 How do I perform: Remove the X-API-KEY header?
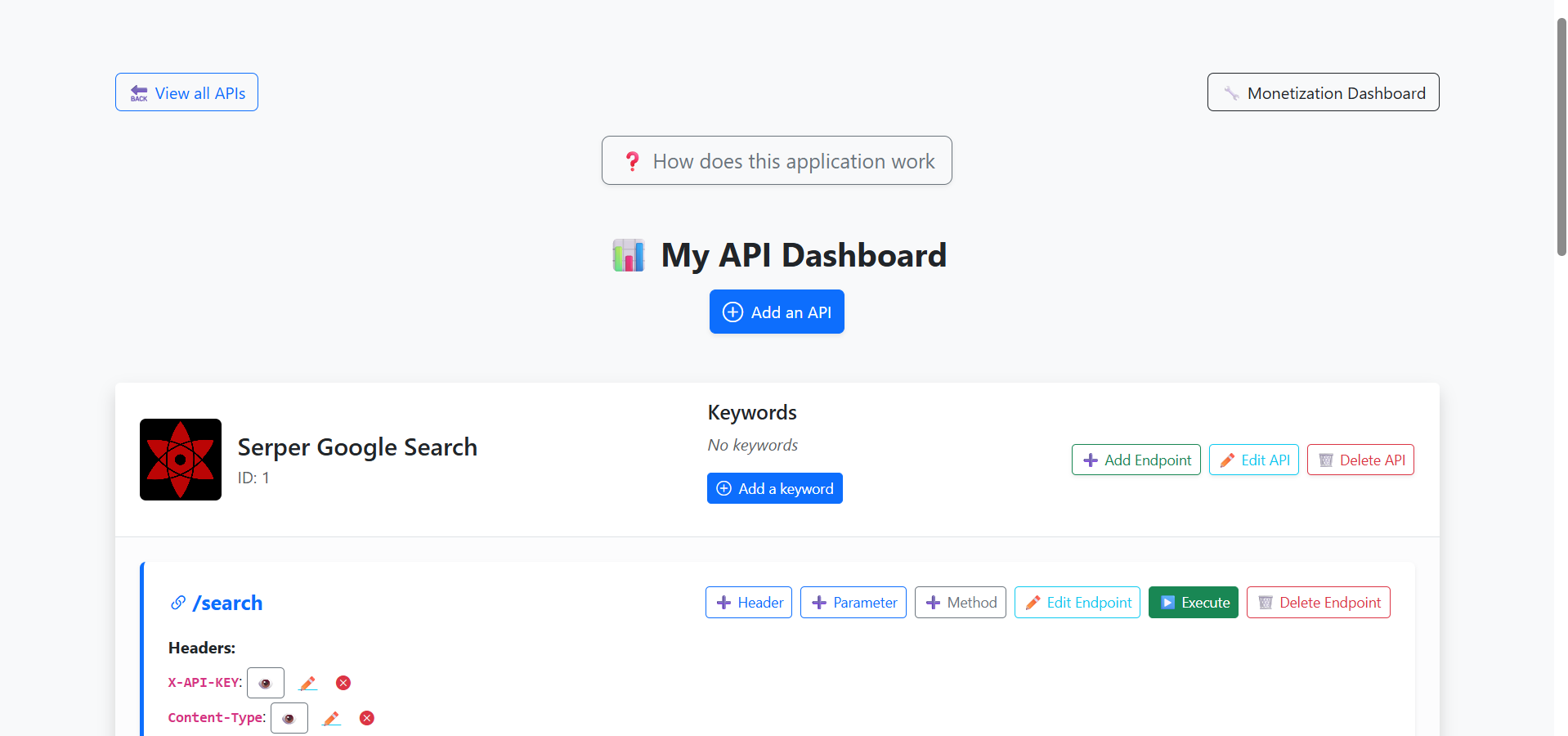pos(343,683)
